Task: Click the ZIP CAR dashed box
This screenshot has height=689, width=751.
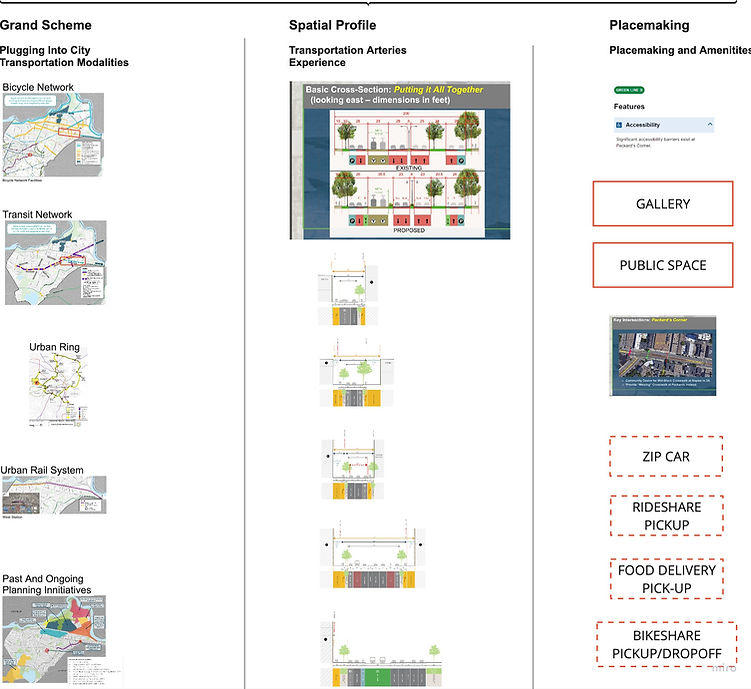Action: pos(666,456)
